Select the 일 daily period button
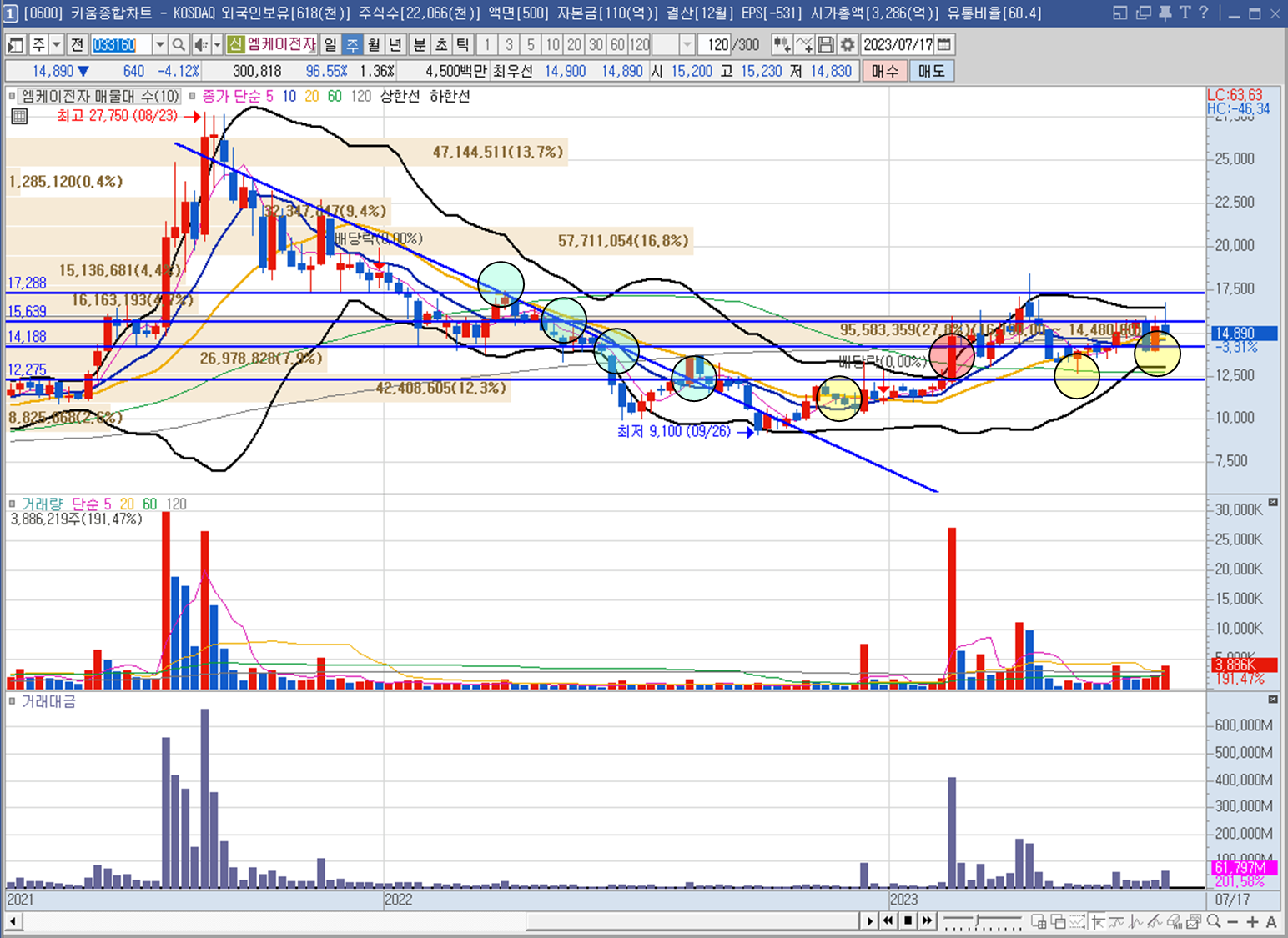This screenshot has width=1288, height=938. pos(330,44)
